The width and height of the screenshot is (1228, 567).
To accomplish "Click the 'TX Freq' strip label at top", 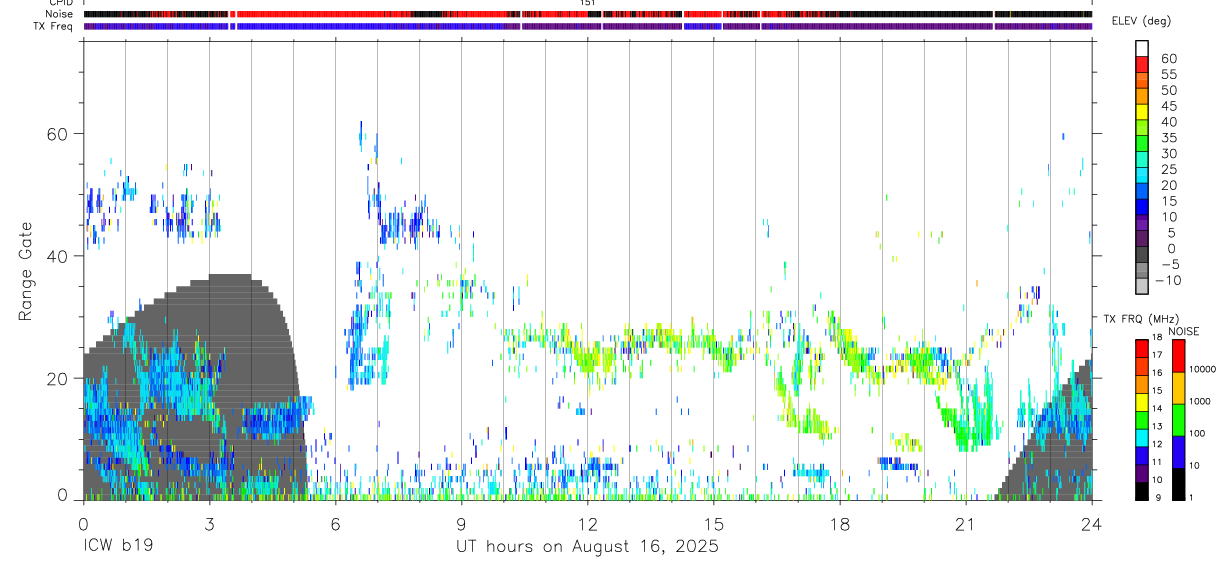I will 55,25.
